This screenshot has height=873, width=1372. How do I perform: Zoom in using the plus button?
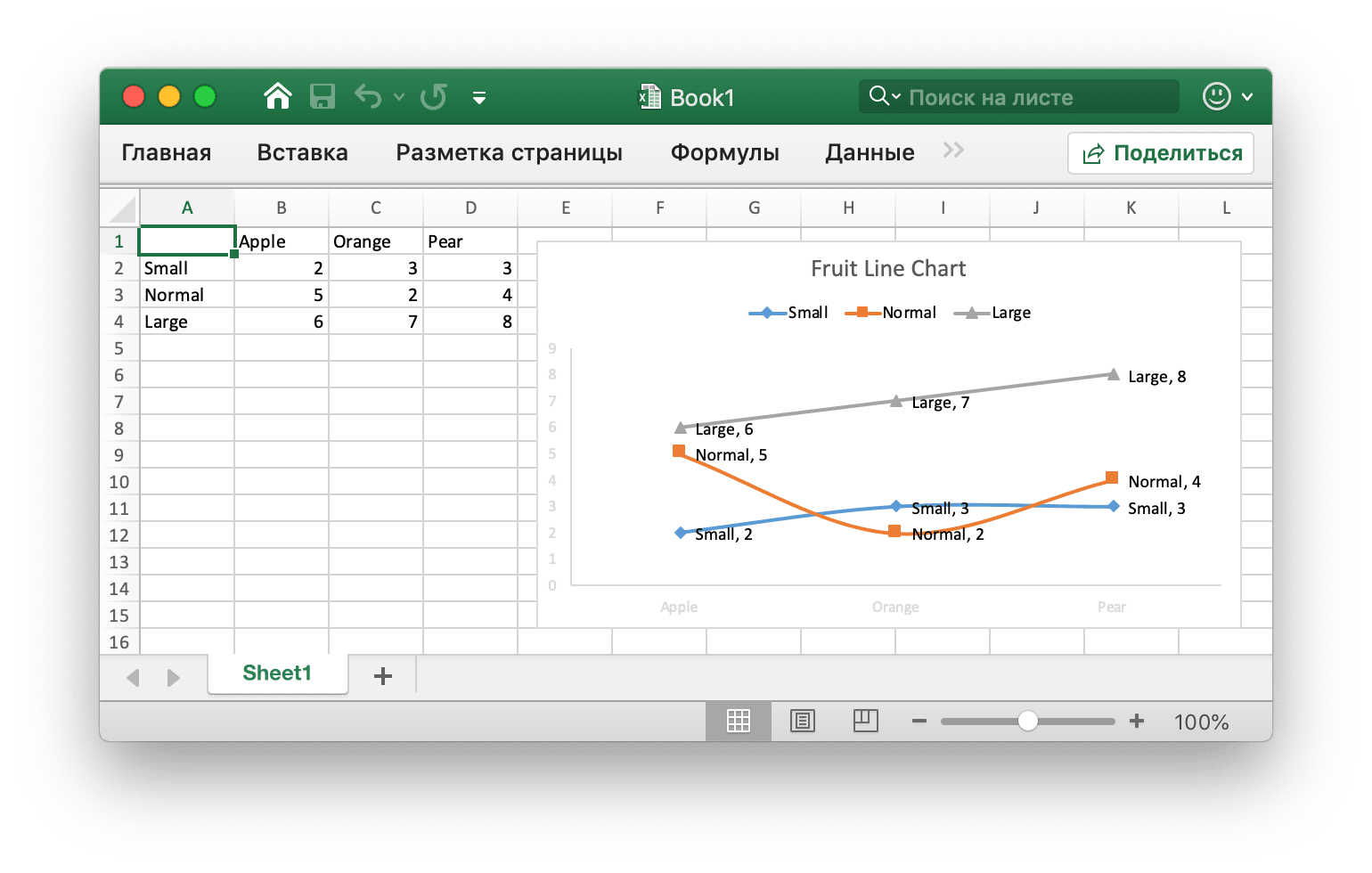pyautogui.click(x=1137, y=721)
